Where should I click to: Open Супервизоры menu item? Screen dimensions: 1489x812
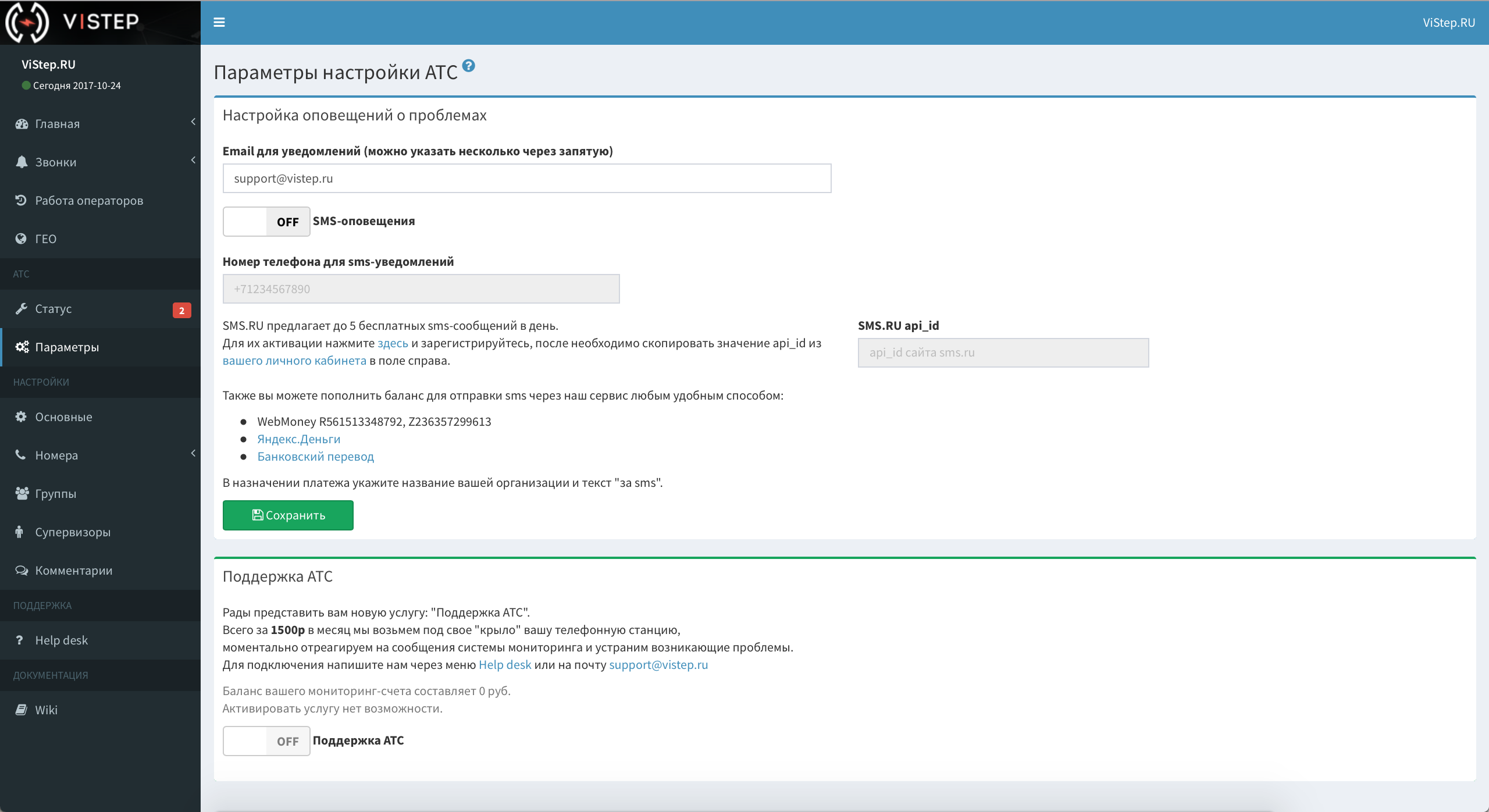point(100,532)
